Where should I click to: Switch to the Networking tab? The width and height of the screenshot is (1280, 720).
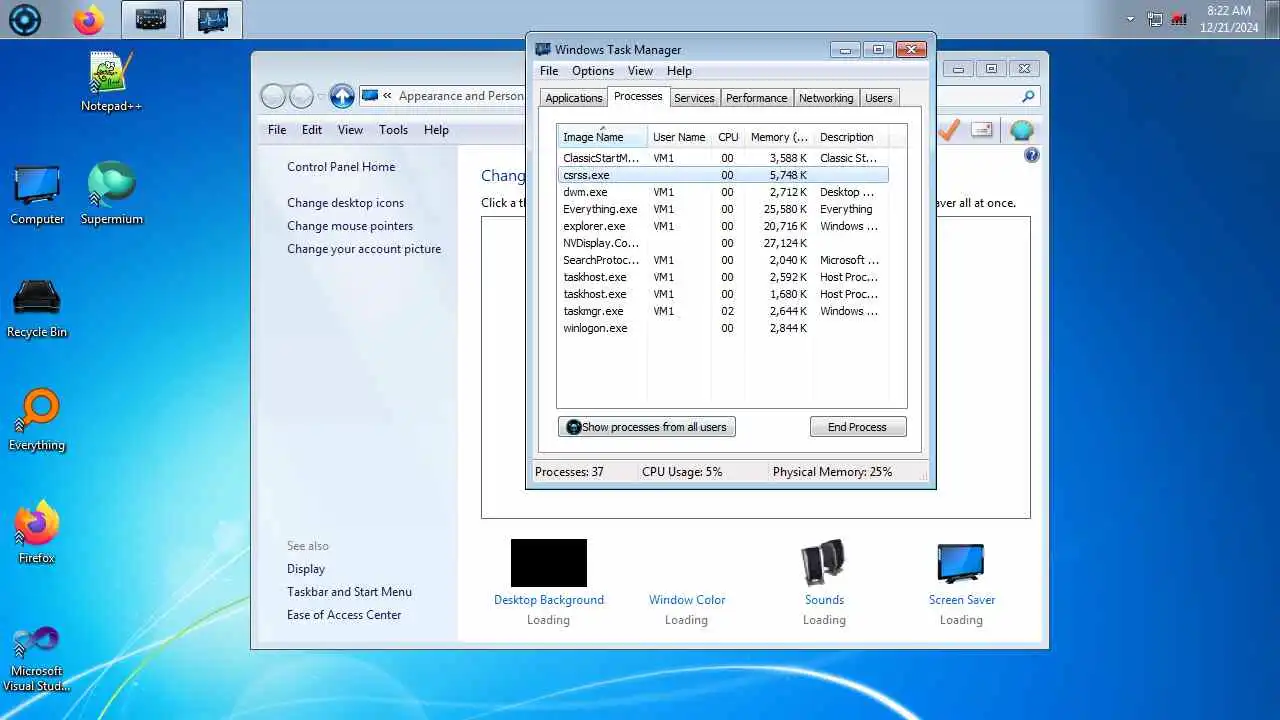pos(826,98)
